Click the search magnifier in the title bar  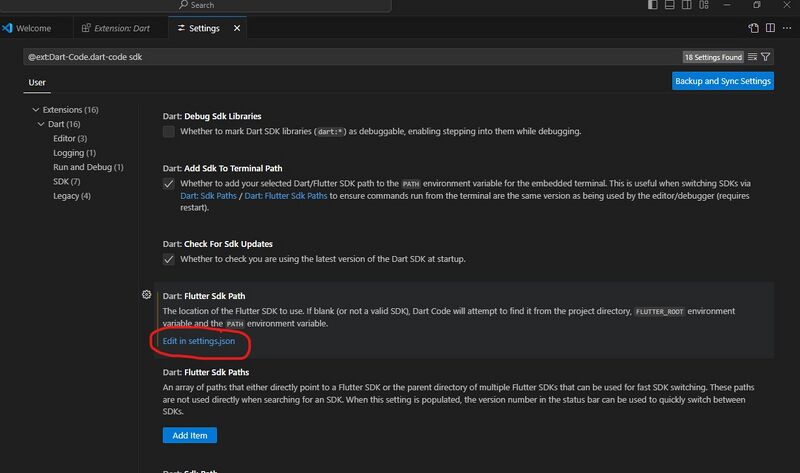[183, 5]
